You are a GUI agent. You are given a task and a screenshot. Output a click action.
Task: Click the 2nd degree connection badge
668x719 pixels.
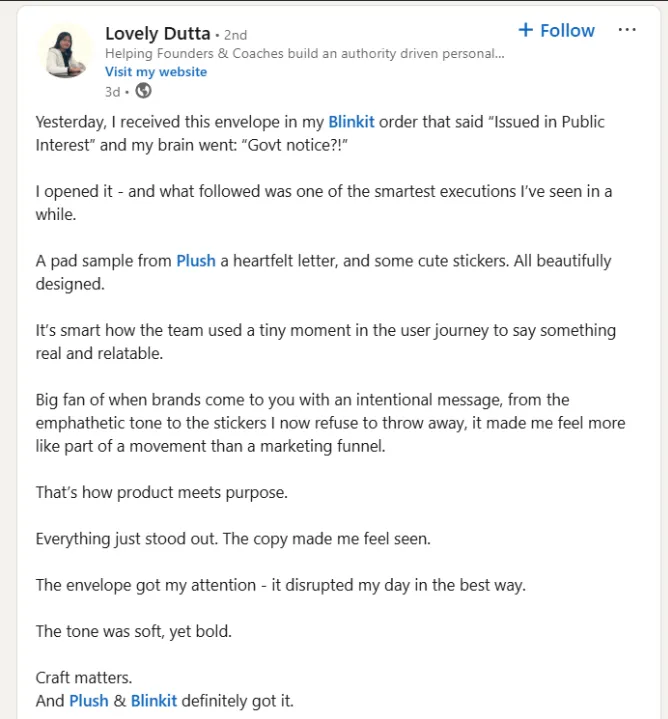(x=236, y=35)
